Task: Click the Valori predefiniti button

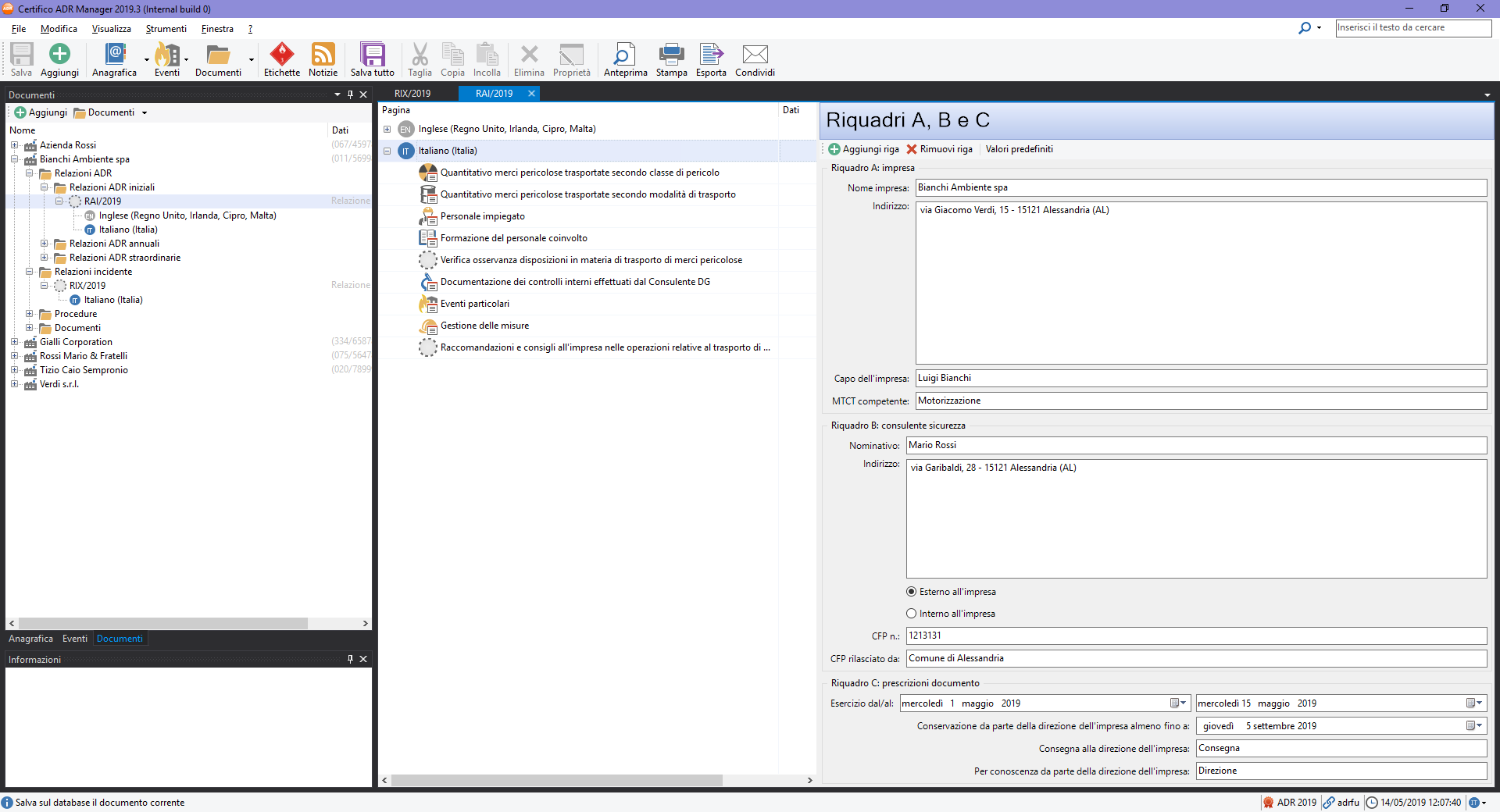Action: click(1019, 149)
